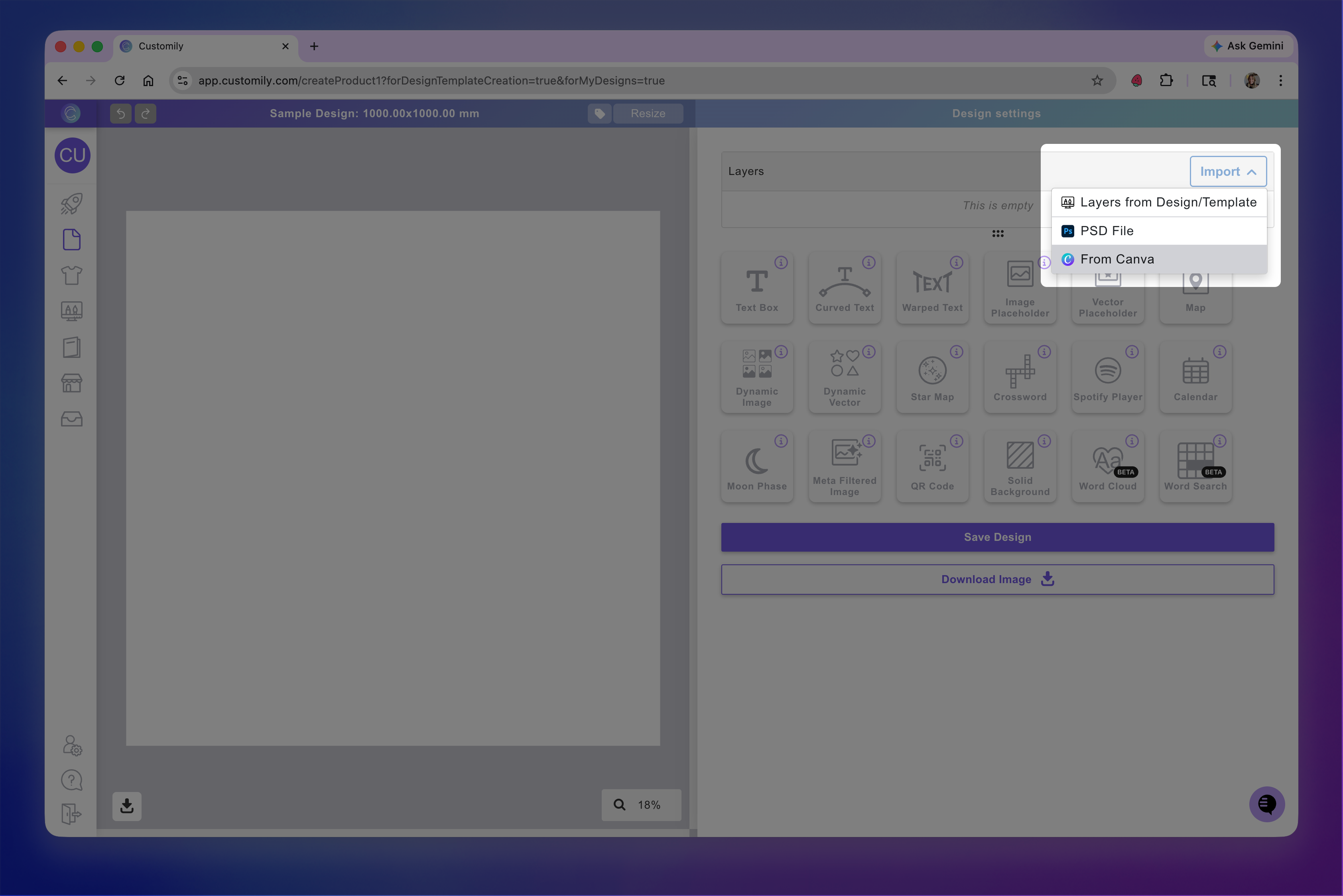
Task: Add a Word Cloud beta element
Action: tap(1107, 467)
